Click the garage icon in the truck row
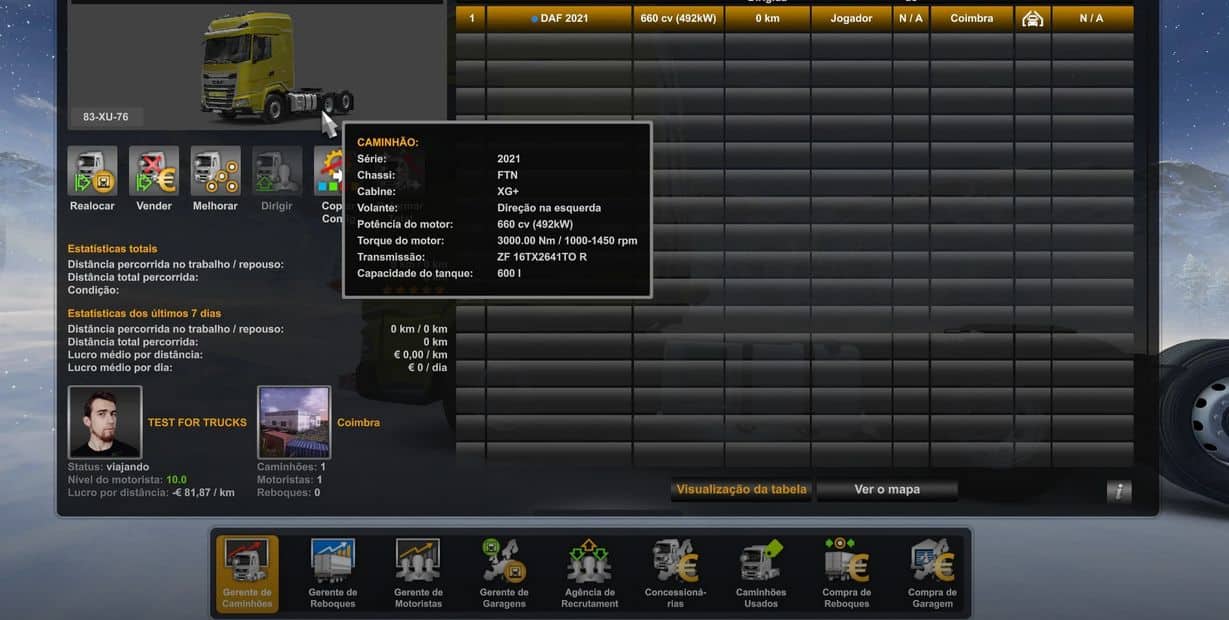Screen dimensions: 1229x620 click(1033, 18)
